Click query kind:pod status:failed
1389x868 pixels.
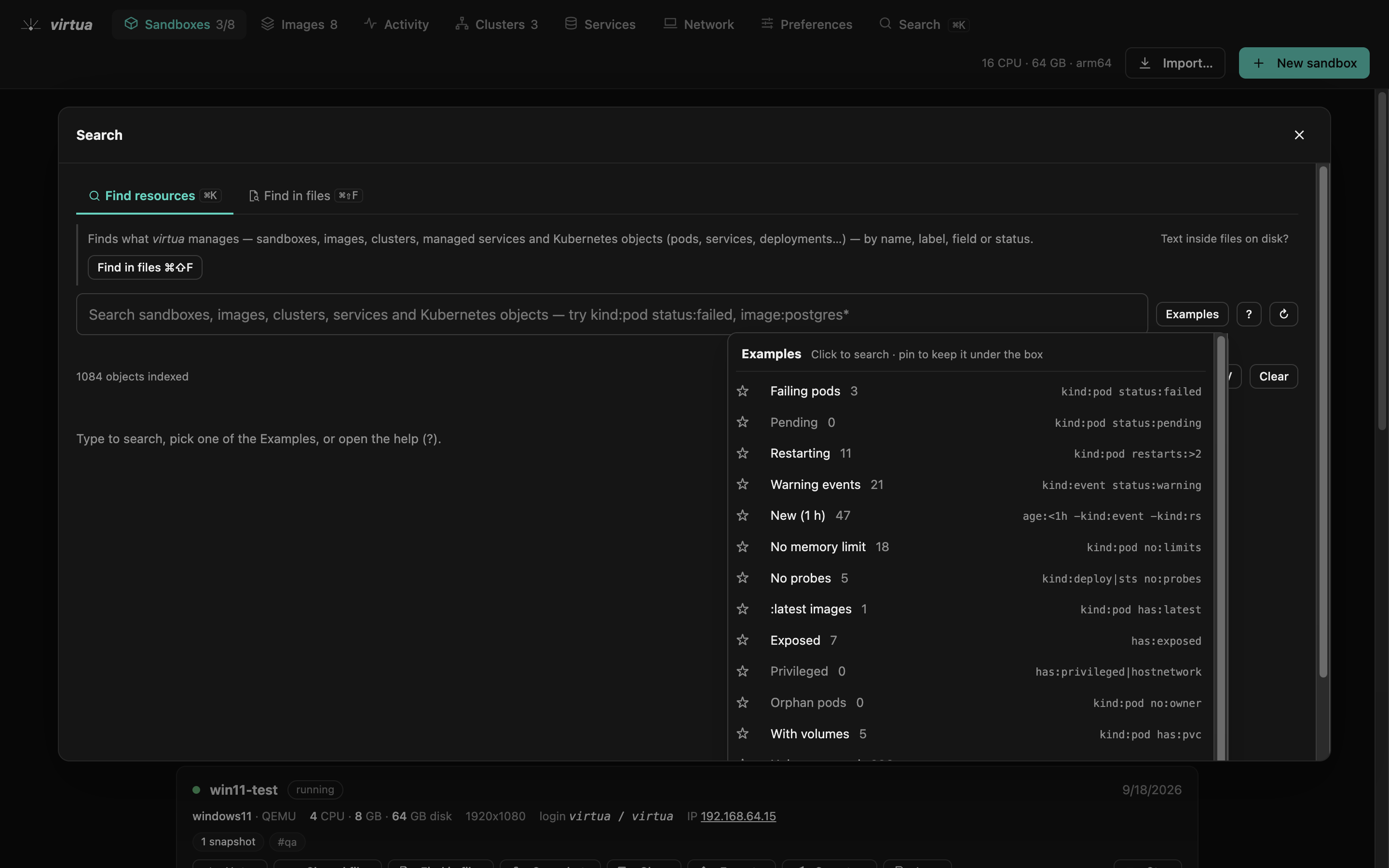tap(1130, 392)
